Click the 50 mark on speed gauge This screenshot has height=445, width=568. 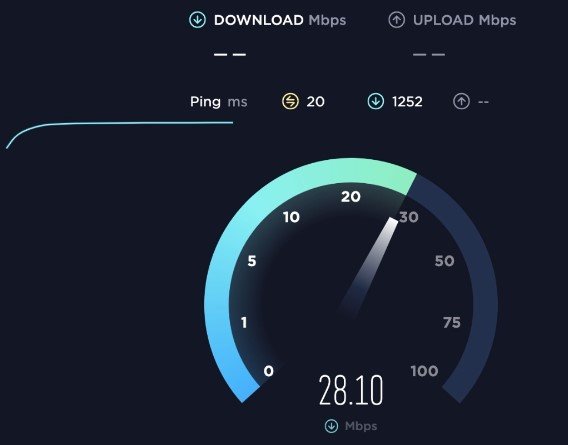tap(444, 261)
